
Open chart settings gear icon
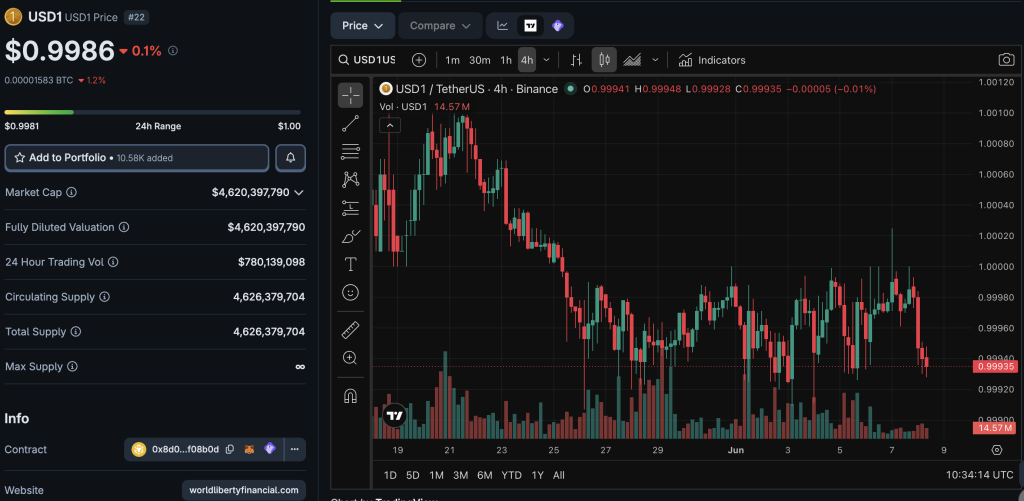tap(997, 450)
